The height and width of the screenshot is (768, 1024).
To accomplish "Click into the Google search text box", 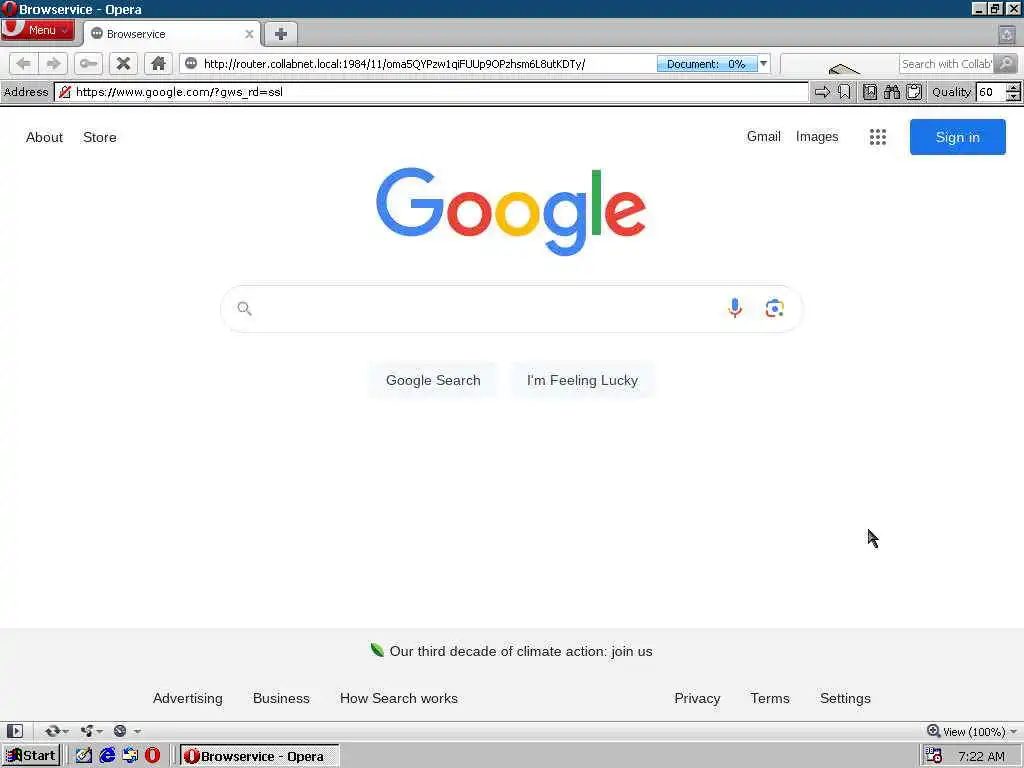I will tap(487, 308).
